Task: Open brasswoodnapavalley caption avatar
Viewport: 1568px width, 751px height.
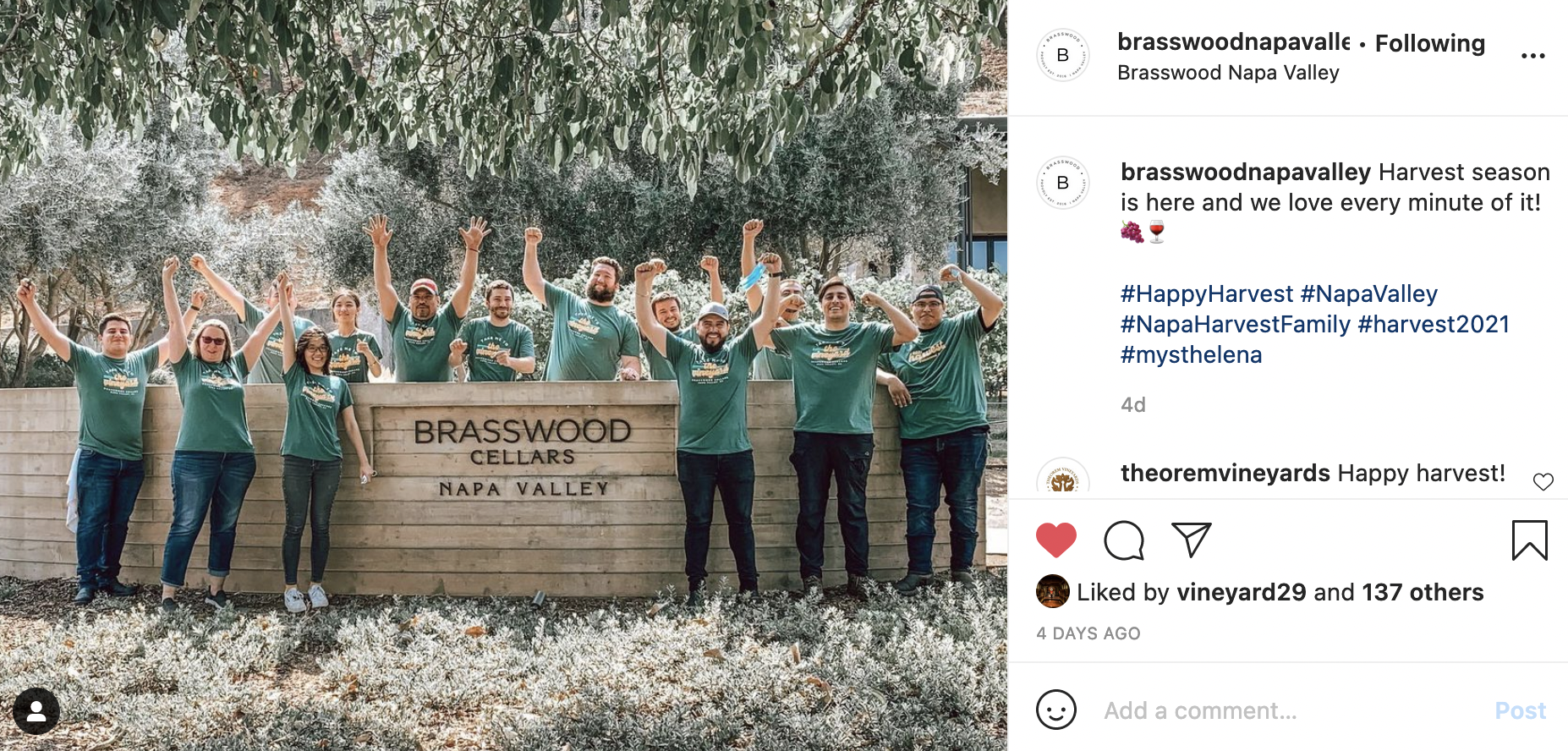Action: point(1063,183)
